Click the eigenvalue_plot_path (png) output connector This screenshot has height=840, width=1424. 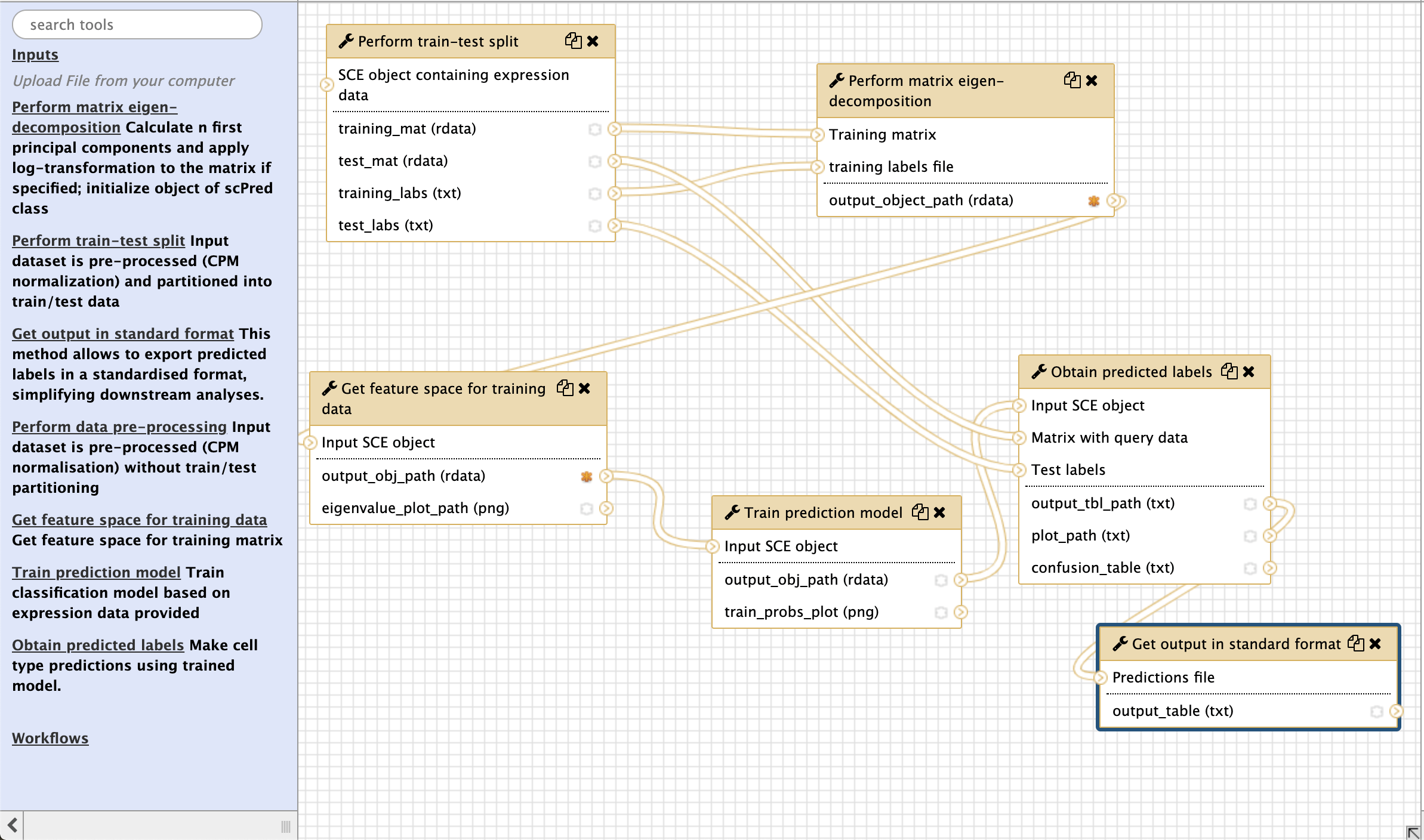606,508
